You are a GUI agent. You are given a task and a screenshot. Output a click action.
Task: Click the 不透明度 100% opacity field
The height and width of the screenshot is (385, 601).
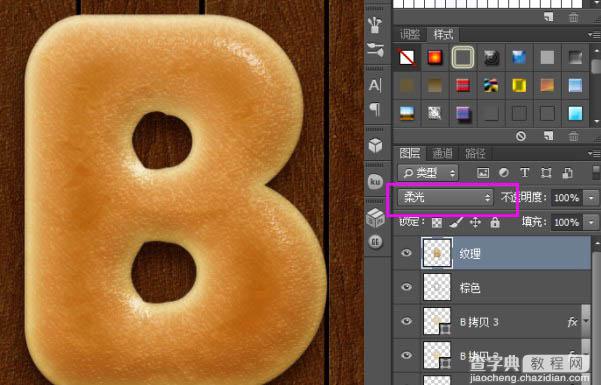click(x=567, y=198)
